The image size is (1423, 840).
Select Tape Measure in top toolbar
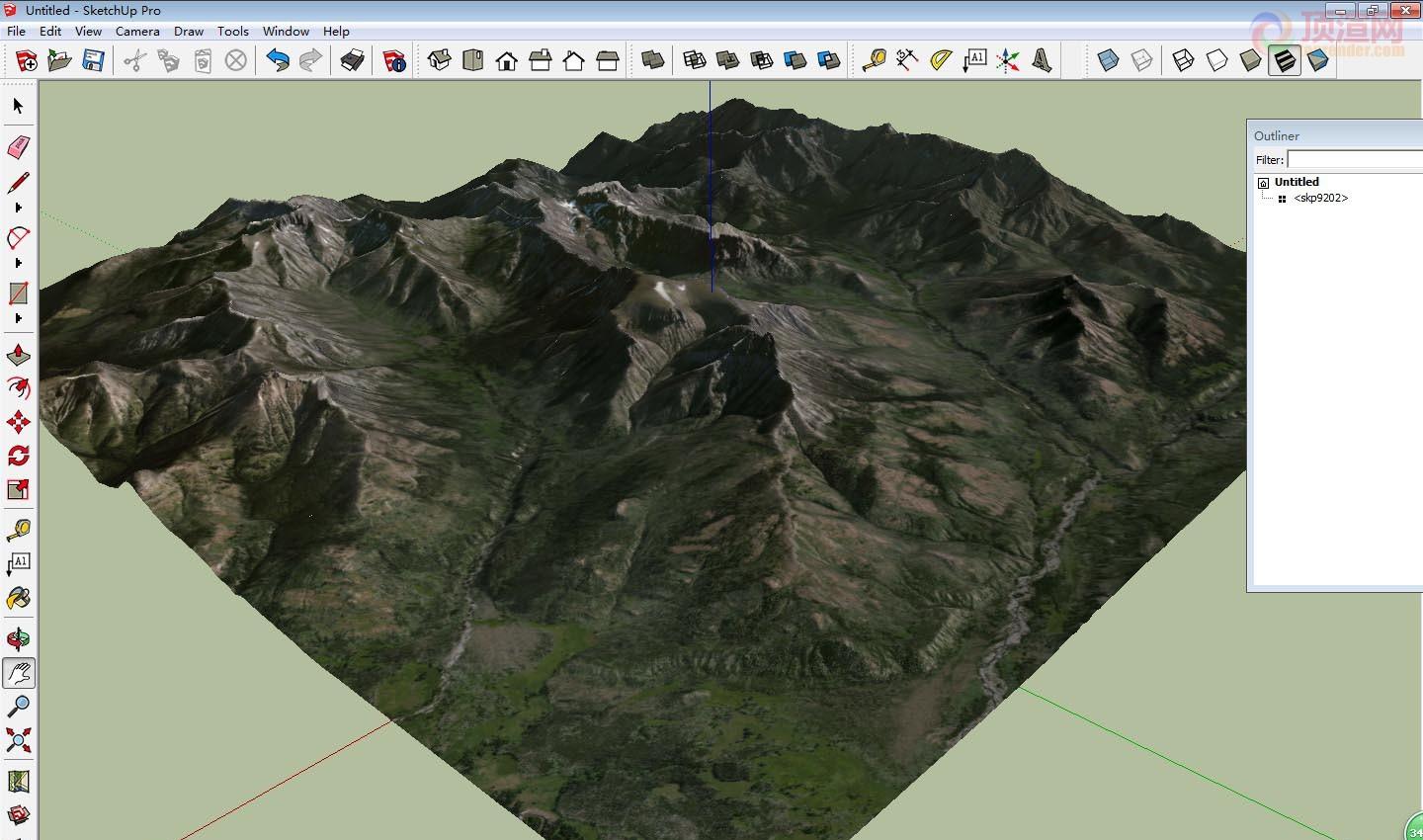point(874,61)
